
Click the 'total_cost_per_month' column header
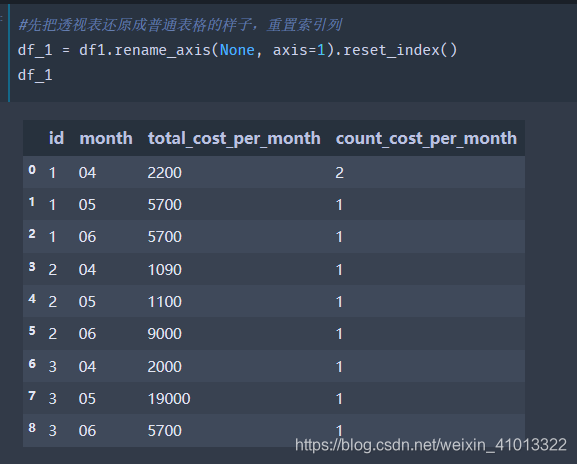tap(234, 139)
